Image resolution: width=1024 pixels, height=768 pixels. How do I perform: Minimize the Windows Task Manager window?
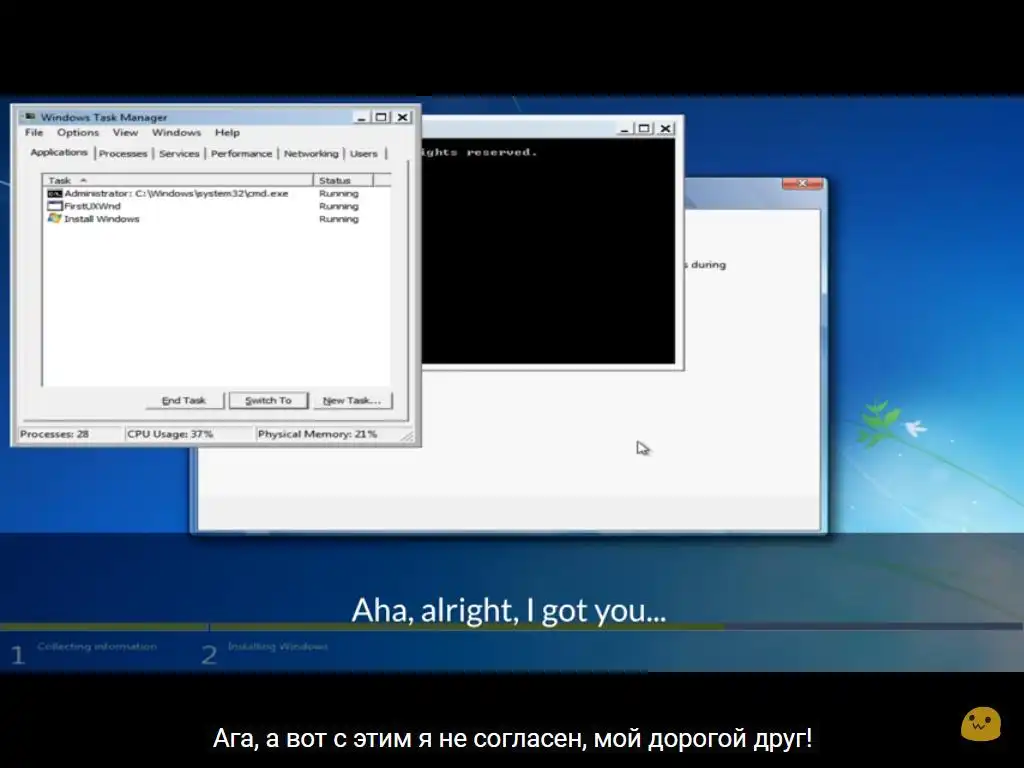[x=362, y=117]
